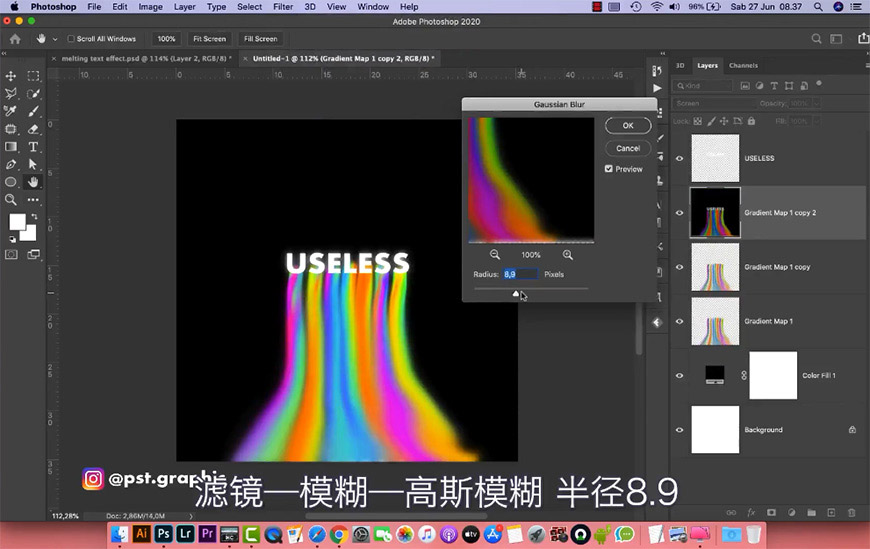Click the Fill Screen button
The height and width of the screenshot is (549, 870).
click(x=261, y=39)
